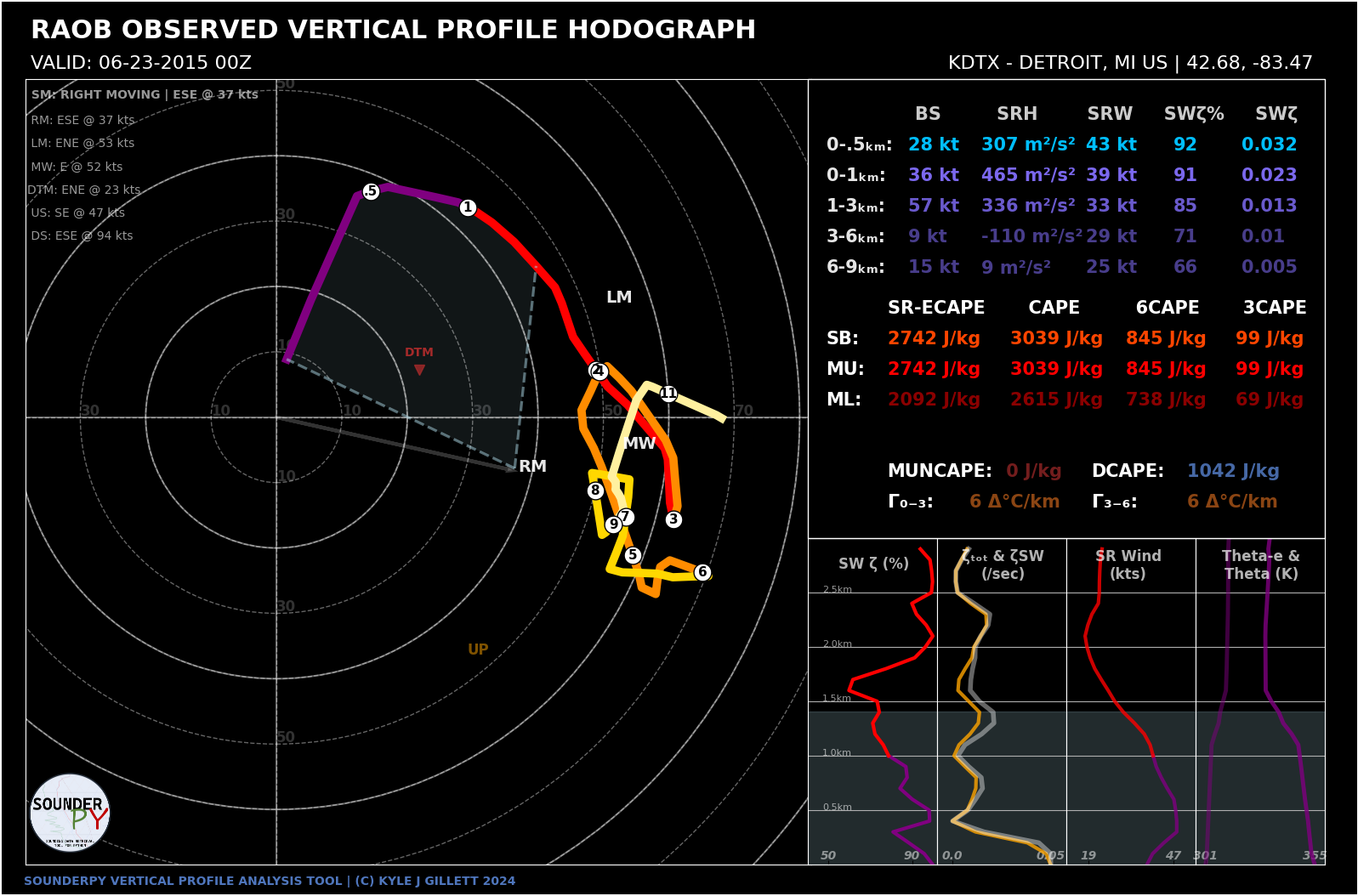Pick the 5 km height marker circle
The width and height of the screenshot is (1358, 896).
click(633, 555)
